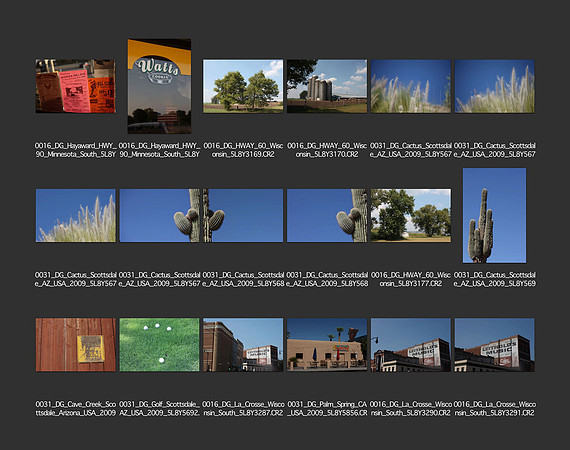Image resolution: width=570 pixels, height=450 pixels.
Task: Open the red wood wall yellow sign thumbnail
Action: click(76, 345)
